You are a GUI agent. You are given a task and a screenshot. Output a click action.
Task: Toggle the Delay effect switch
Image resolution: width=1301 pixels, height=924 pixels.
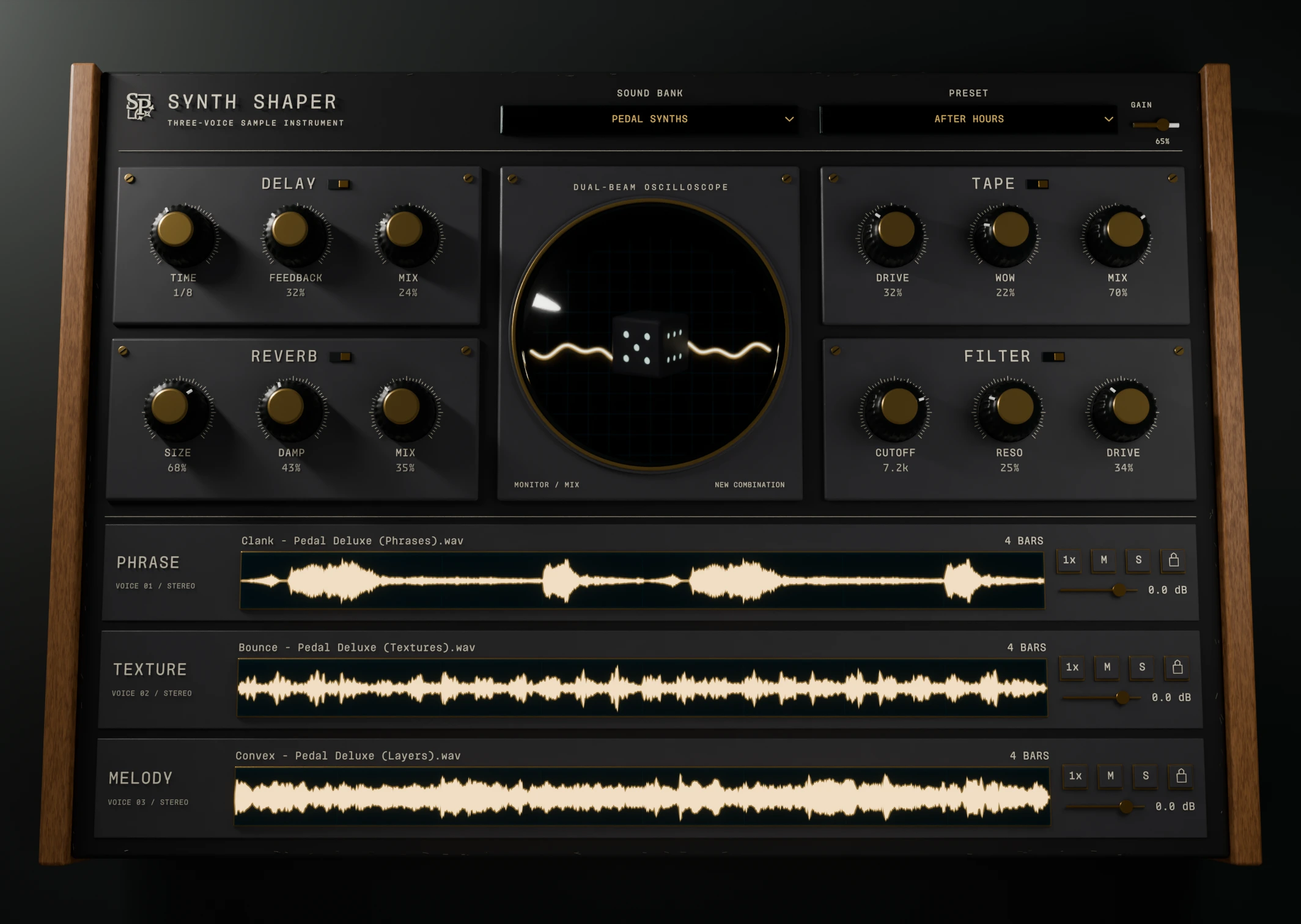click(x=339, y=184)
